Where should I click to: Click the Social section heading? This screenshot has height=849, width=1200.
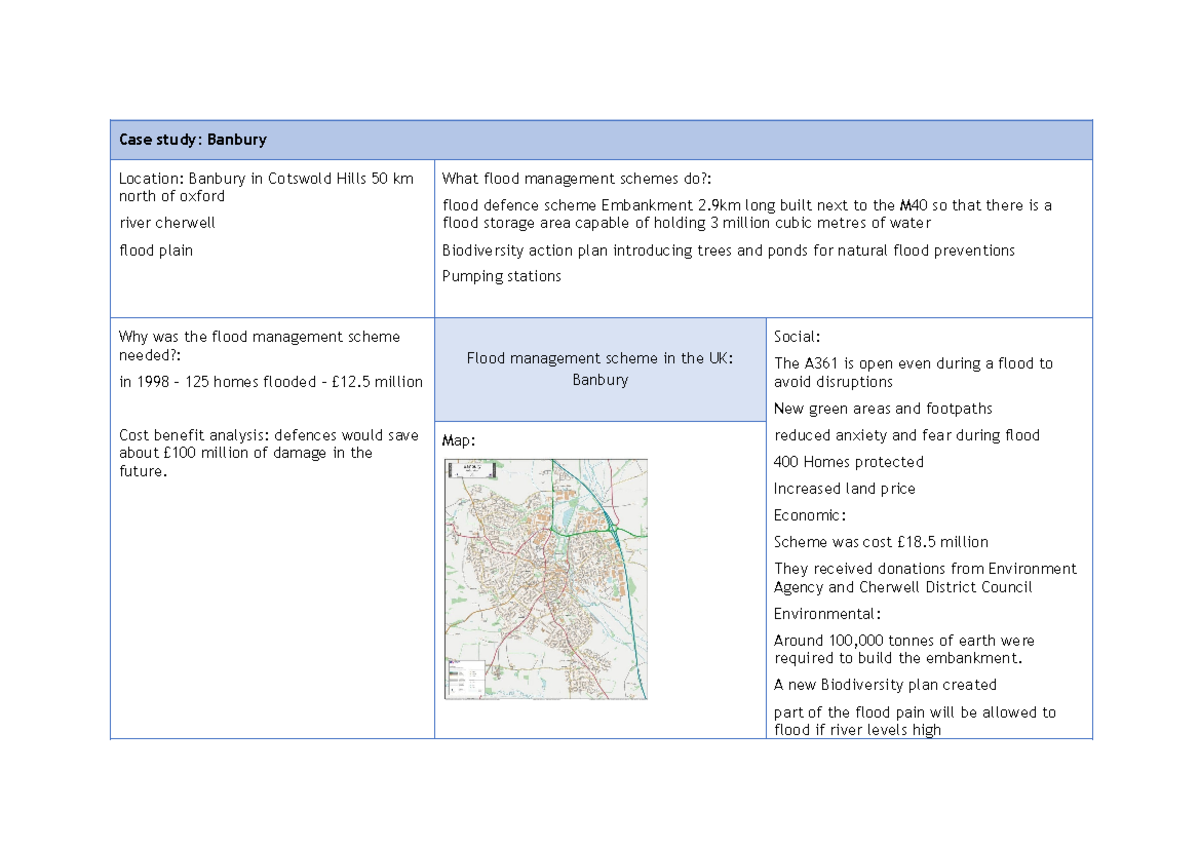(x=791, y=336)
